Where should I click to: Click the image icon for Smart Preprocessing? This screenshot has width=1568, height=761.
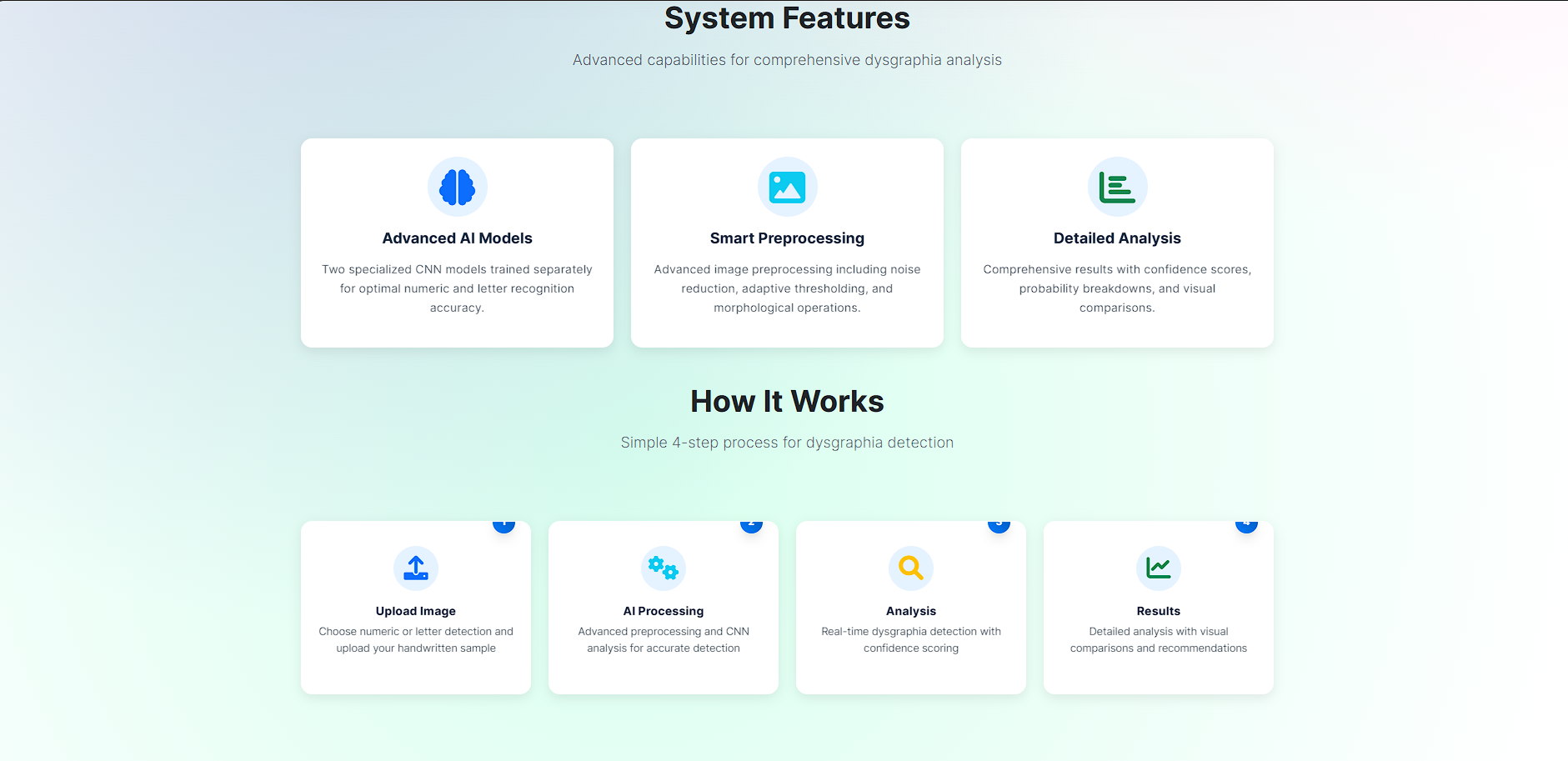click(787, 187)
